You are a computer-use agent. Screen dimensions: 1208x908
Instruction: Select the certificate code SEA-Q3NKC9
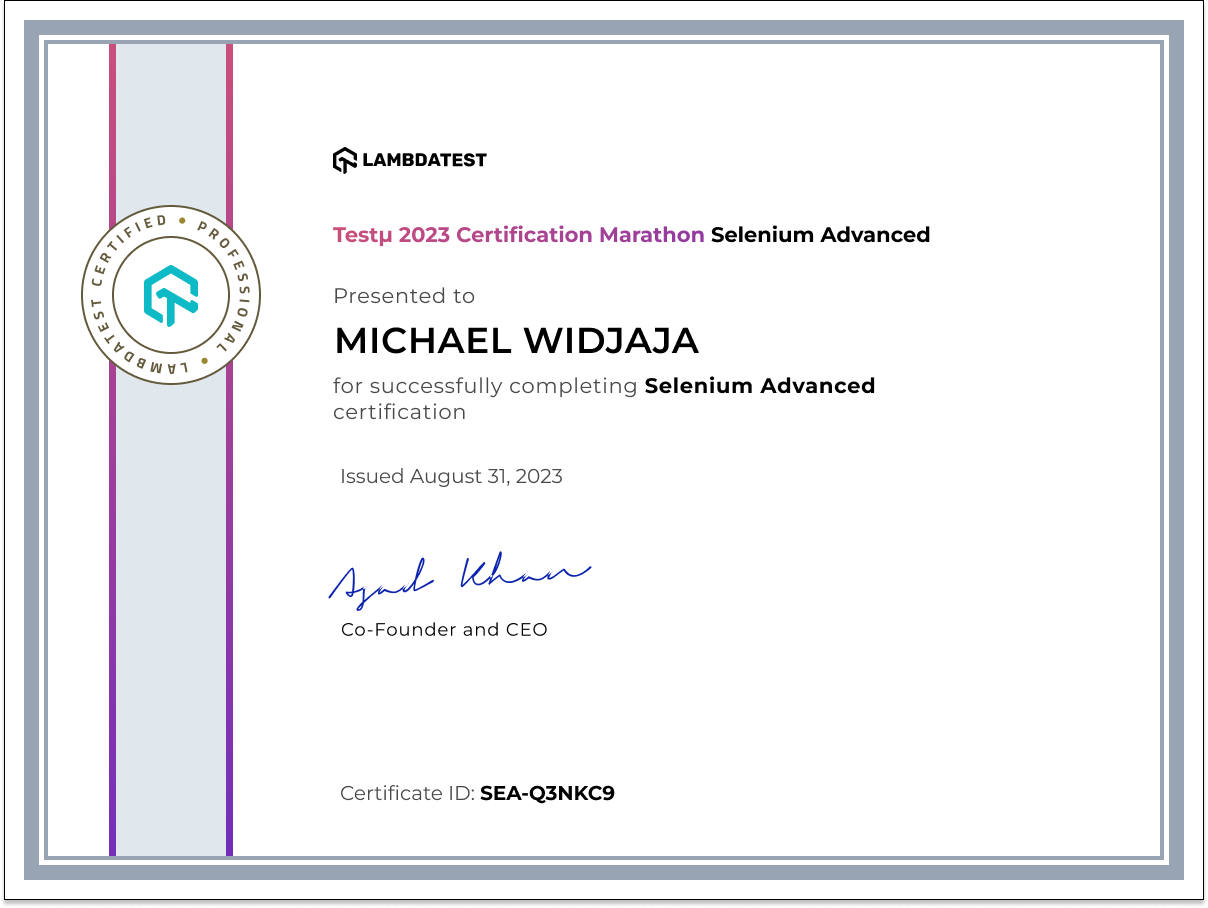[547, 794]
